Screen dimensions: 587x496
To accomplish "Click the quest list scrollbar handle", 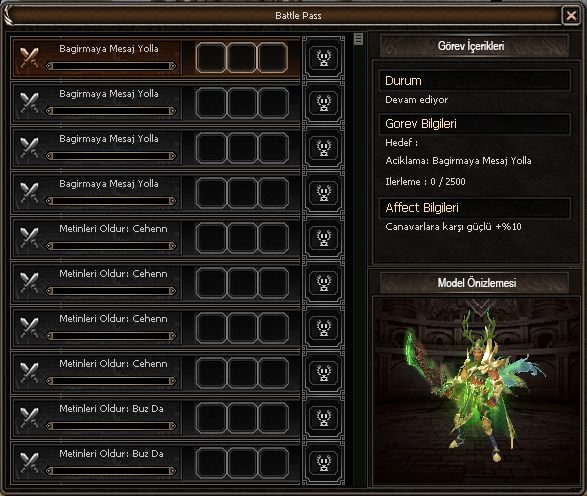I will 358,39.
